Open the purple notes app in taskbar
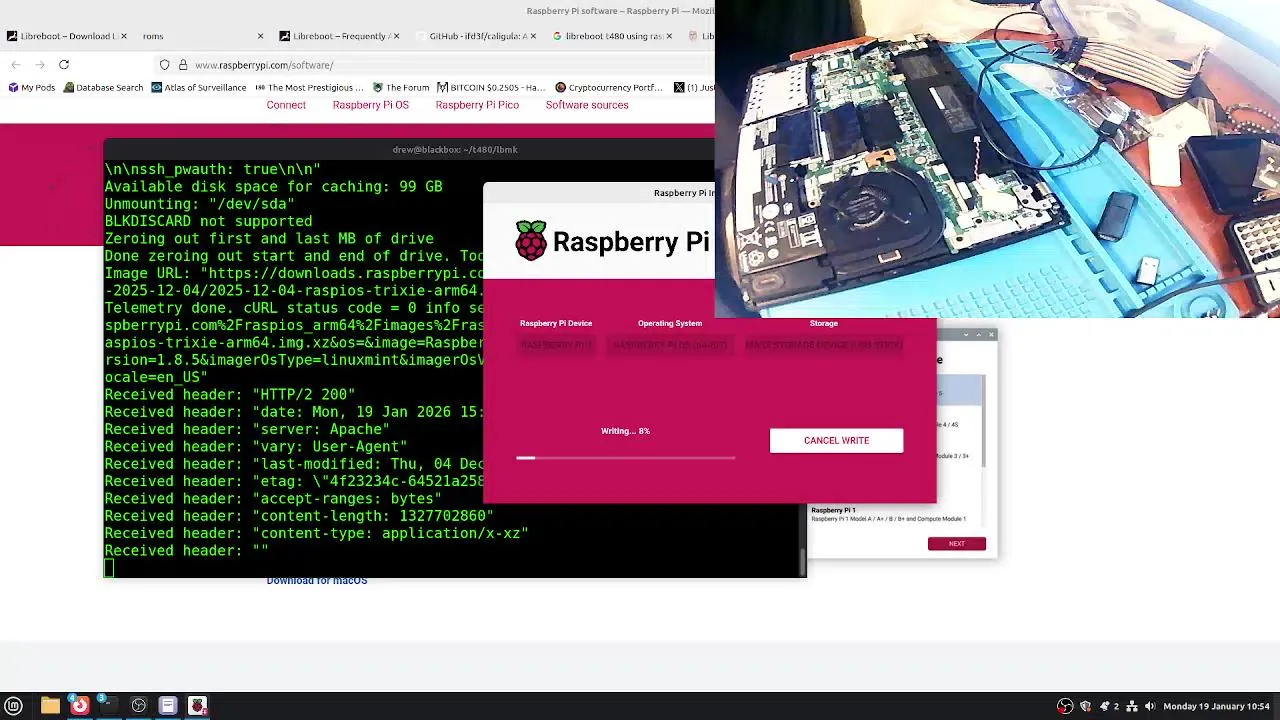 click(168, 706)
